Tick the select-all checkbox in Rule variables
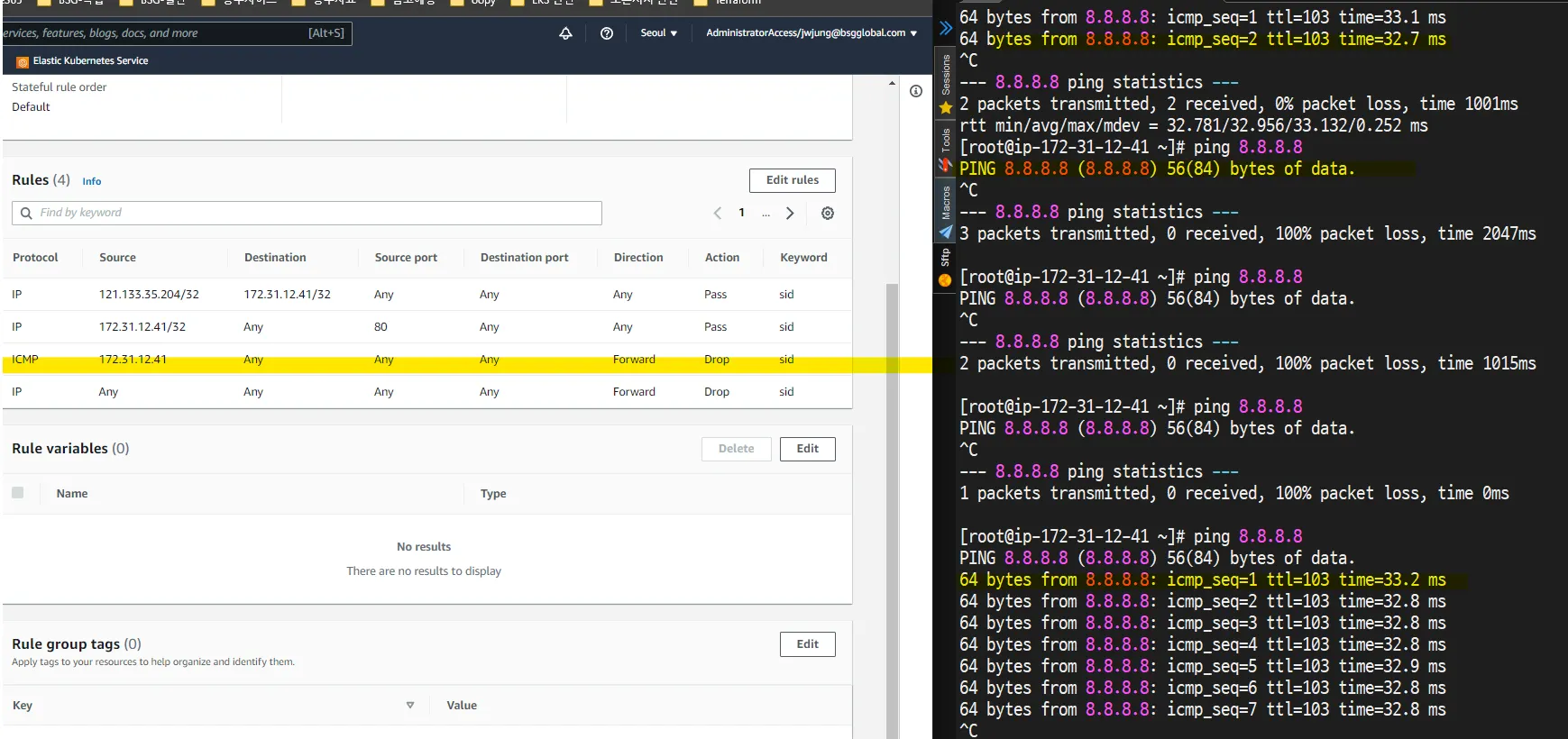The image size is (1568, 739). (x=18, y=493)
